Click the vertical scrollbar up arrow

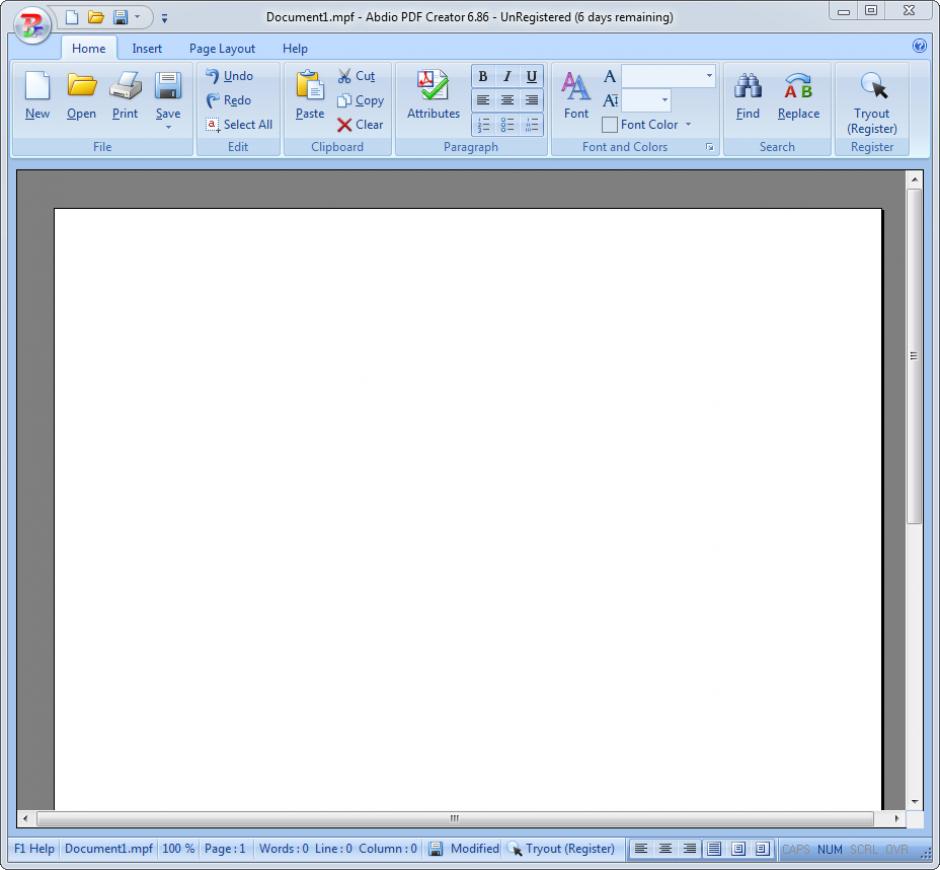(x=914, y=179)
